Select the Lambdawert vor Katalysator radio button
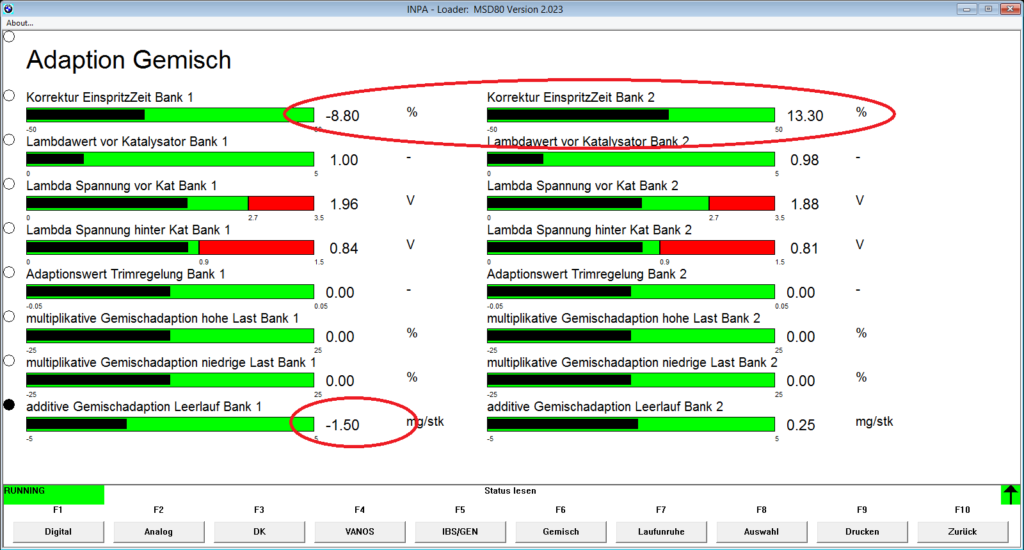The width and height of the screenshot is (1024, 550). [x=9, y=140]
